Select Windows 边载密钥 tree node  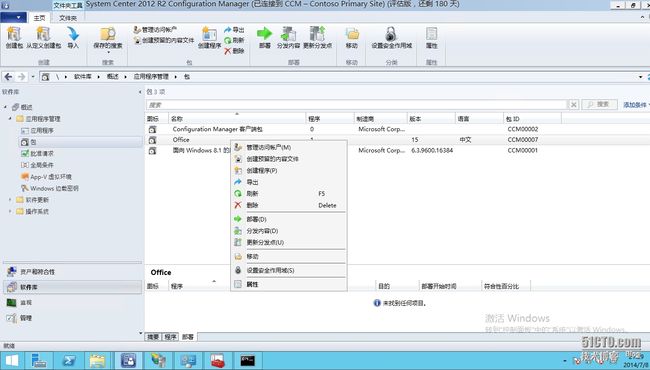tap(50, 188)
